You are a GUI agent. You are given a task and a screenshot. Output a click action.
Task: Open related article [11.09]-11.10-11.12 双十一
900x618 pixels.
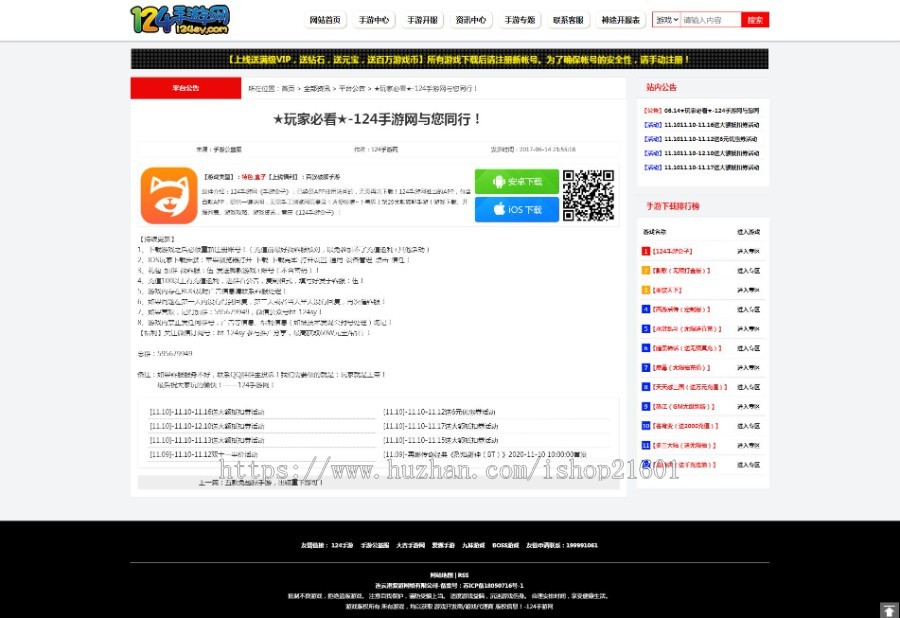tap(203, 454)
